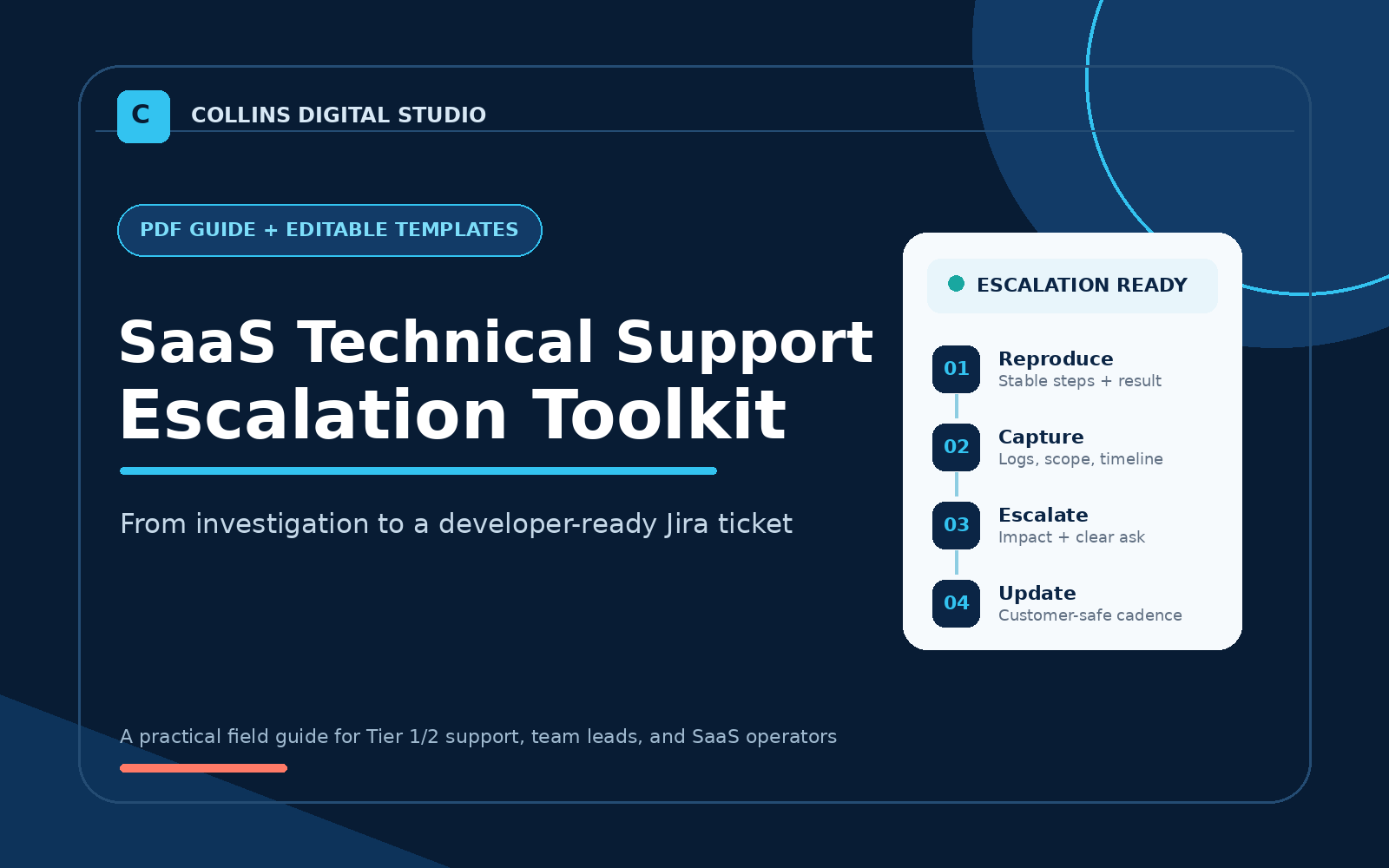Screen dimensions: 1389x868
Task: Click the Escalation Ready status pill
Action: 1072,286
